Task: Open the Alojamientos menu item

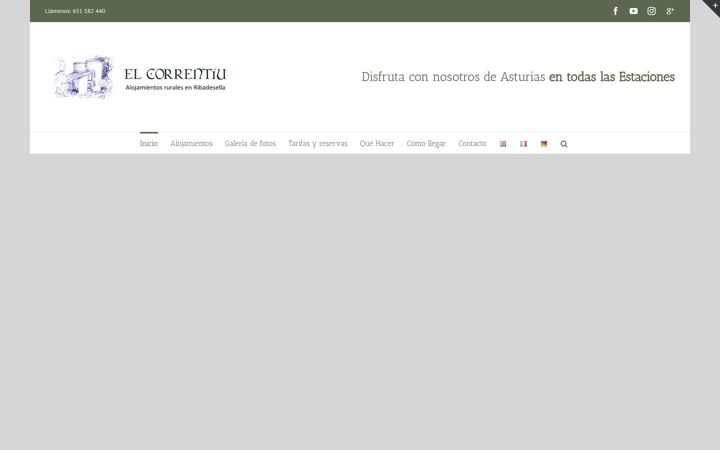Action: pyautogui.click(x=191, y=143)
